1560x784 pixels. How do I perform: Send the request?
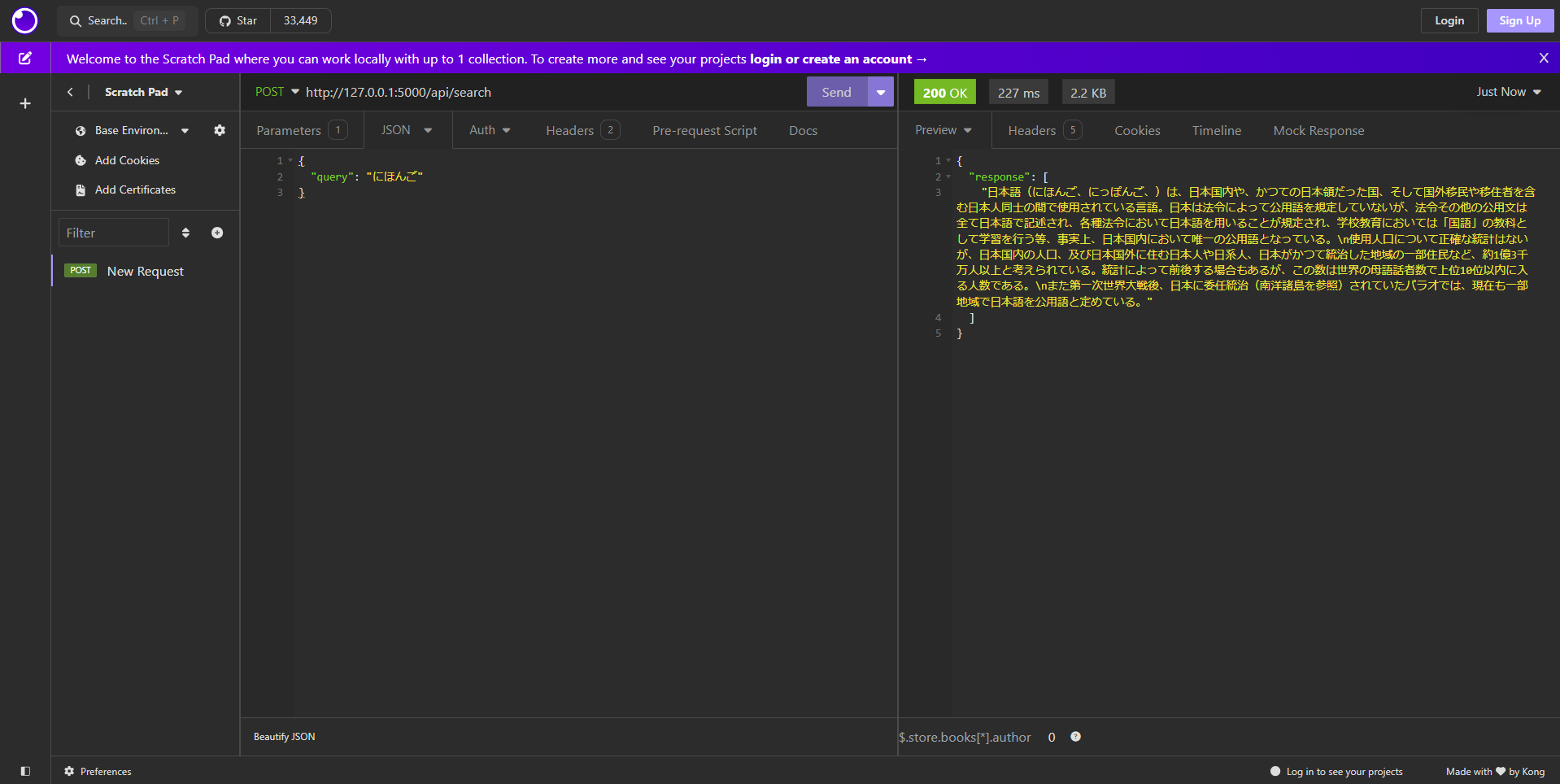point(837,92)
